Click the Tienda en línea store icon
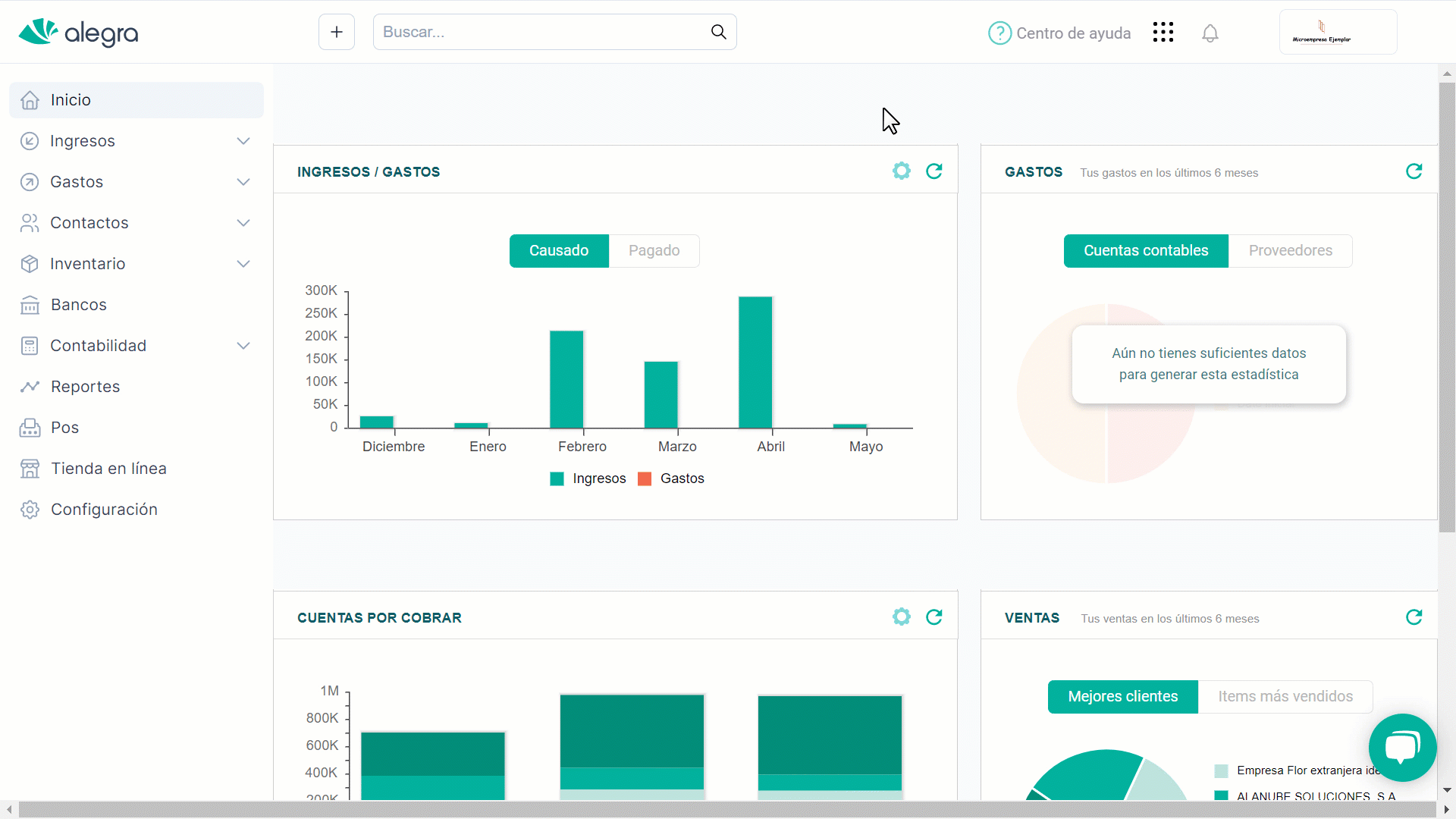 pos(30,469)
